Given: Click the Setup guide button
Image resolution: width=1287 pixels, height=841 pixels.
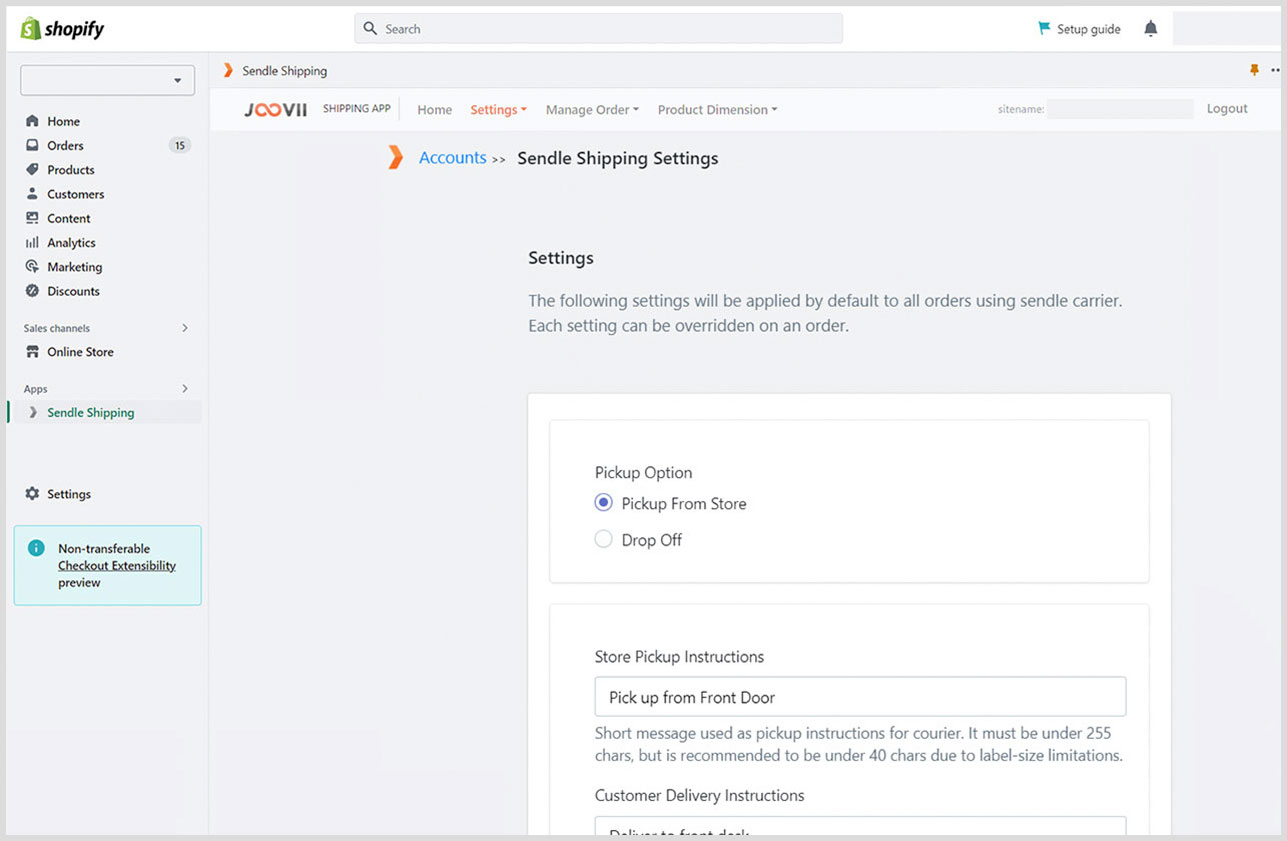Looking at the screenshot, I should click(x=1079, y=29).
